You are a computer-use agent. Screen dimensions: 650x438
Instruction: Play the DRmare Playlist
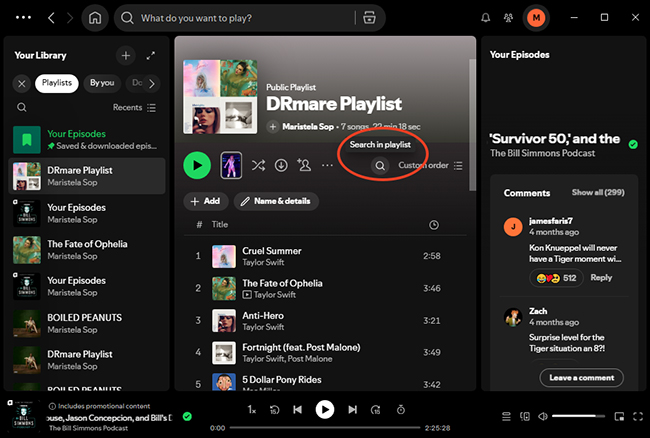click(x=197, y=165)
